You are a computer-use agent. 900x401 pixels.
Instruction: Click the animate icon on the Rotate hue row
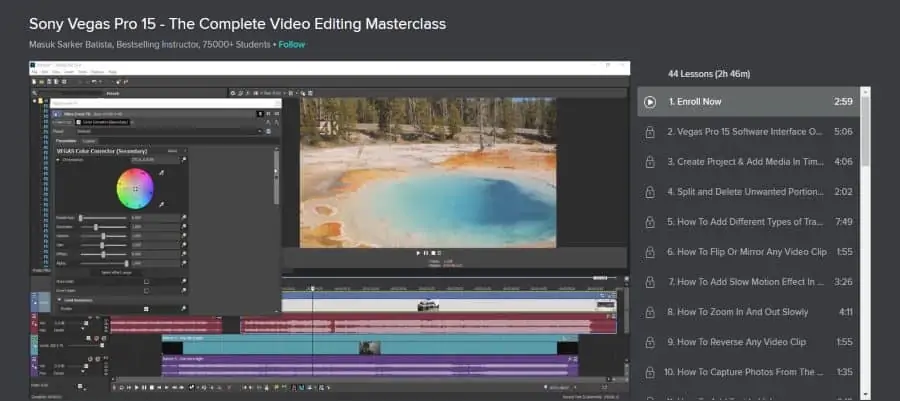click(184, 218)
